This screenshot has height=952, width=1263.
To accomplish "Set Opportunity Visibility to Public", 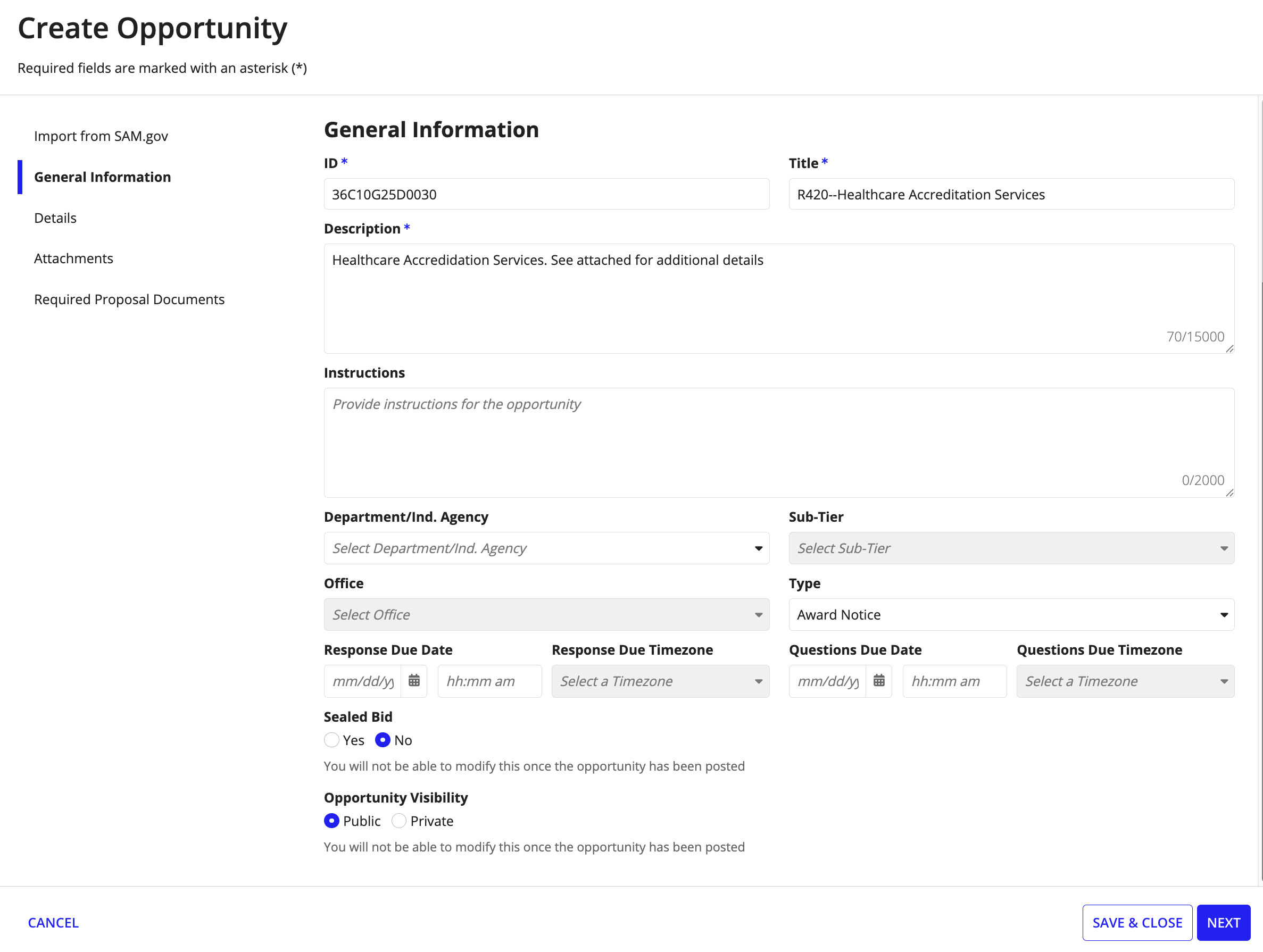I will pyautogui.click(x=332, y=821).
